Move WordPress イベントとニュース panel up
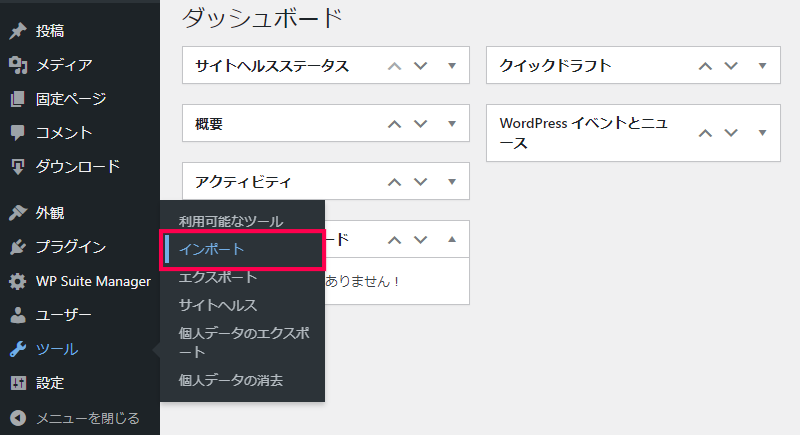Image resolution: width=800 pixels, height=435 pixels. point(705,133)
